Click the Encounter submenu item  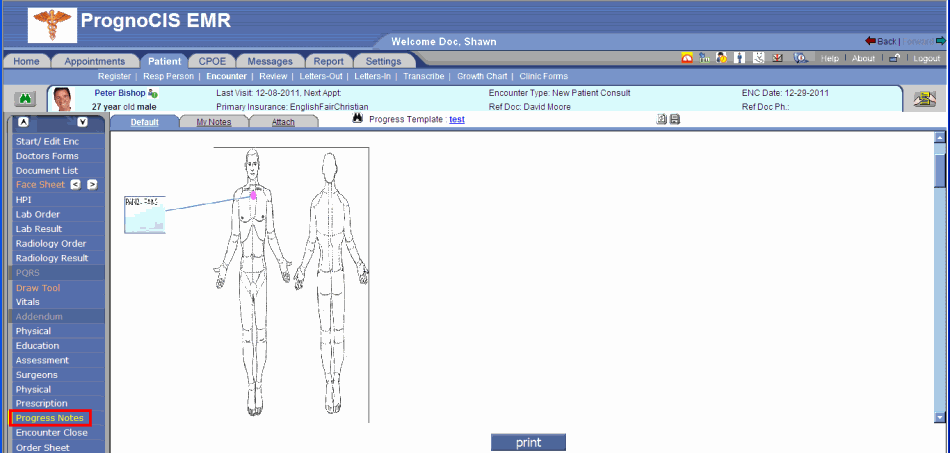point(226,76)
